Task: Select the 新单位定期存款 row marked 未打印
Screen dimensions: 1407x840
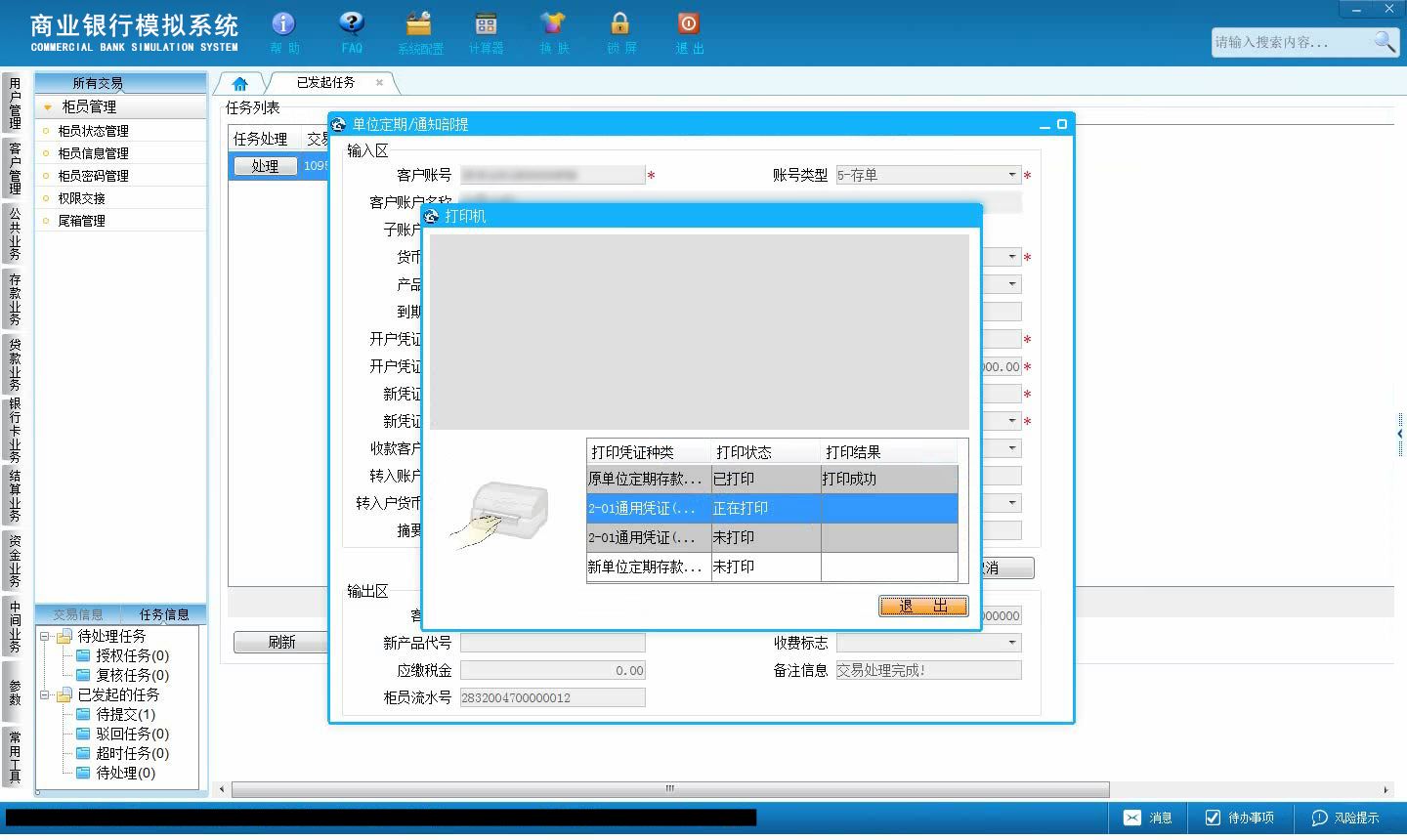Action: [772, 567]
